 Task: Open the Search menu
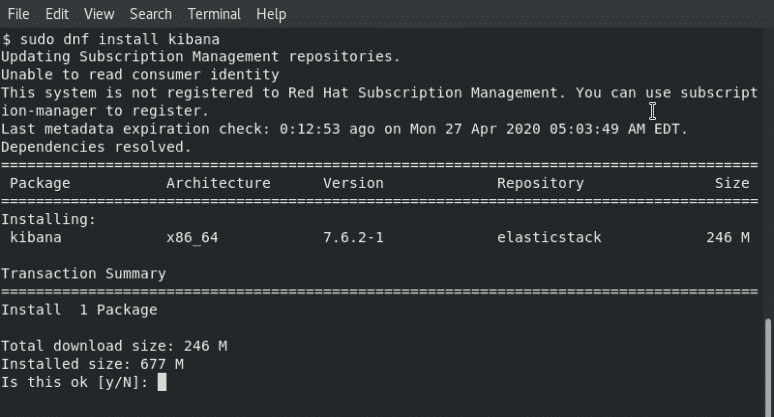pyautogui.click(x=151, y=14)
